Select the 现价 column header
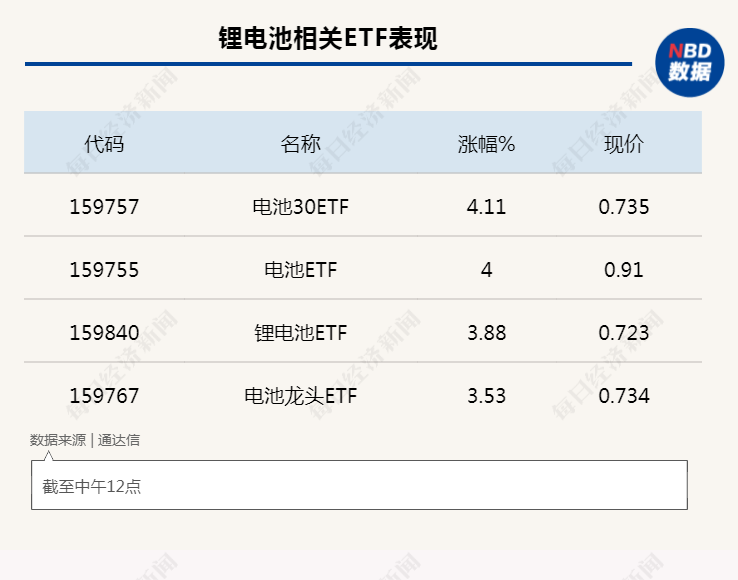 pos(624,144)
